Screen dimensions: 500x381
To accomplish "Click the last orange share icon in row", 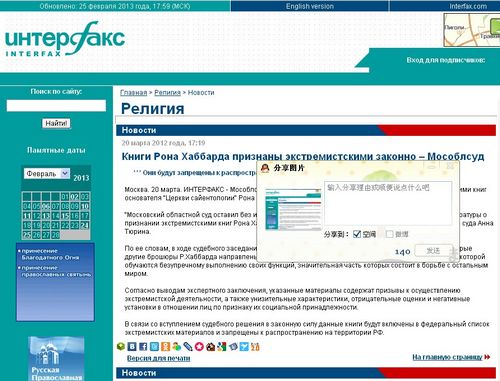I will point(255,347).
